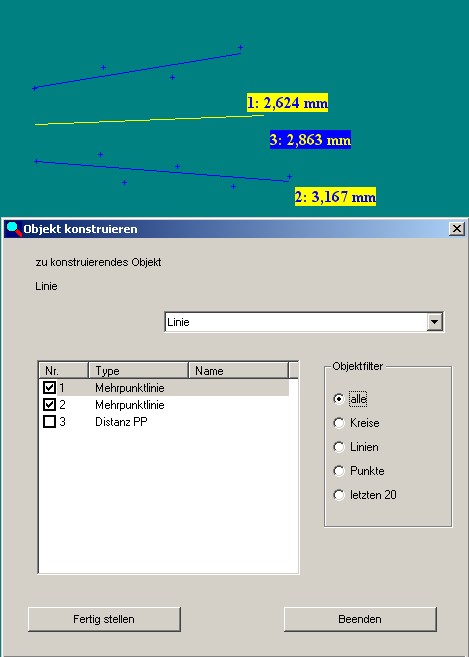Screen dimensions: 469x657
Task: Click measurement label 2: 3,167 mm
Action: point(335,197)
